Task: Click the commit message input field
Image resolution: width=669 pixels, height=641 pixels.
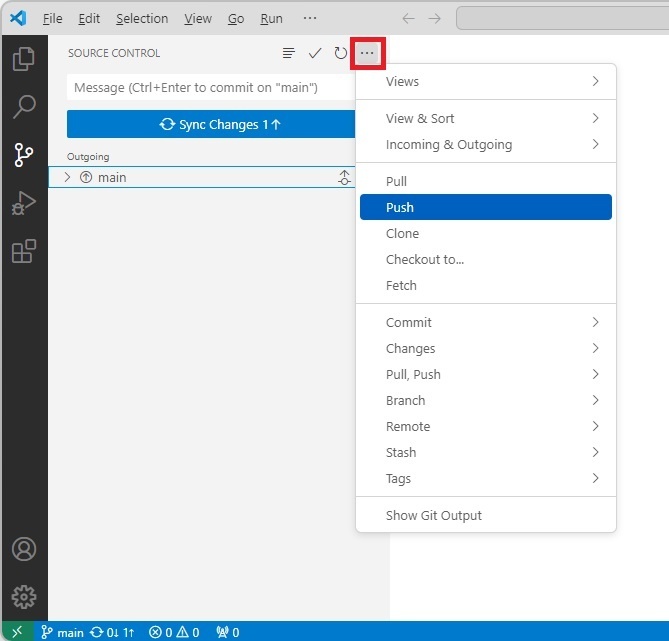Action: point(211,87)
